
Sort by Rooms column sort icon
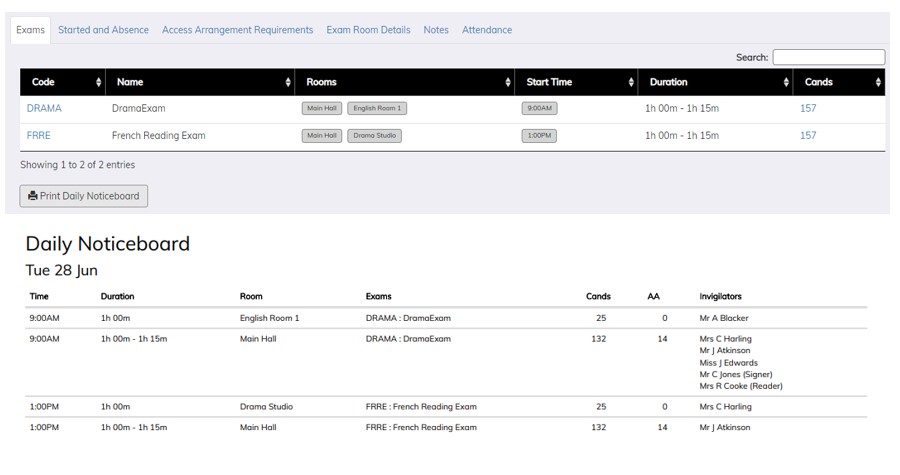tap(508, 82)
